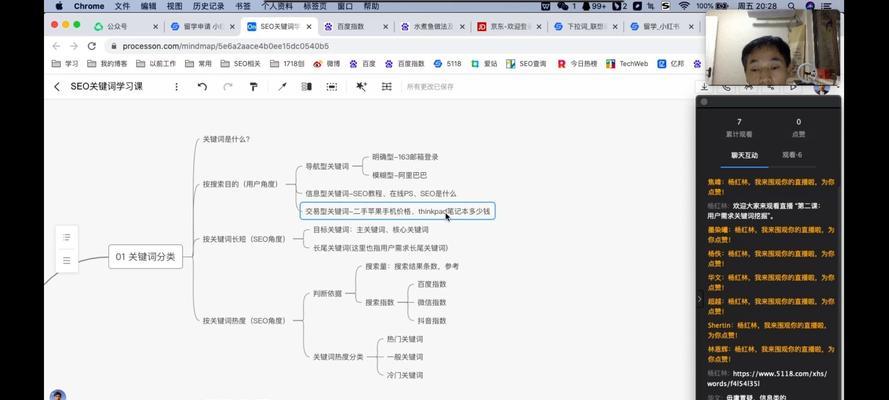The width and height of the screenshot is (889, 400).
Task: Click the 5118.com link in chat
Action: click(767, 378)
